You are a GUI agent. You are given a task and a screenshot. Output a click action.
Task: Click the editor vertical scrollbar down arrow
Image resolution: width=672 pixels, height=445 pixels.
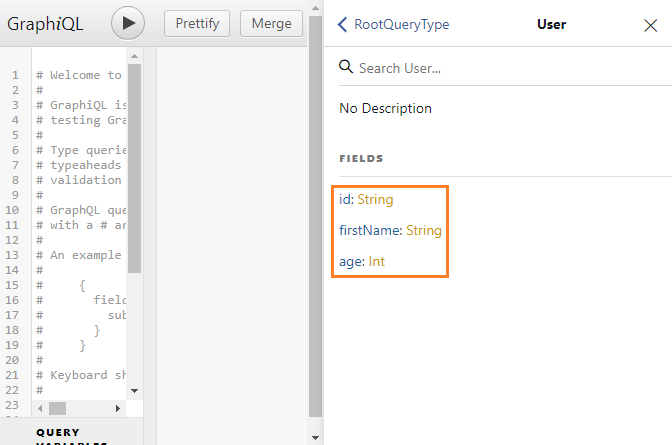[135, 391]
